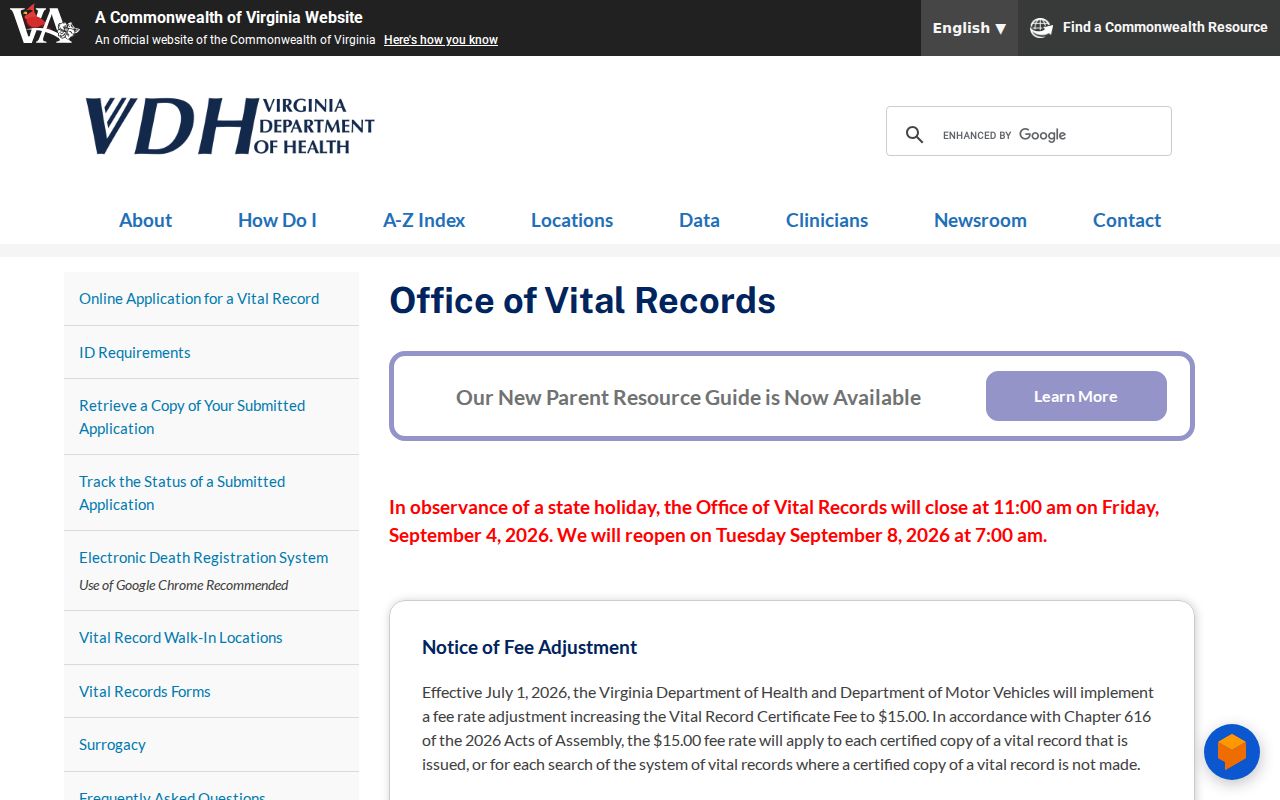This screenshot has height=800, width=1280.
Task: Click the Office of Vital Records heading
Action: (582, 300)
